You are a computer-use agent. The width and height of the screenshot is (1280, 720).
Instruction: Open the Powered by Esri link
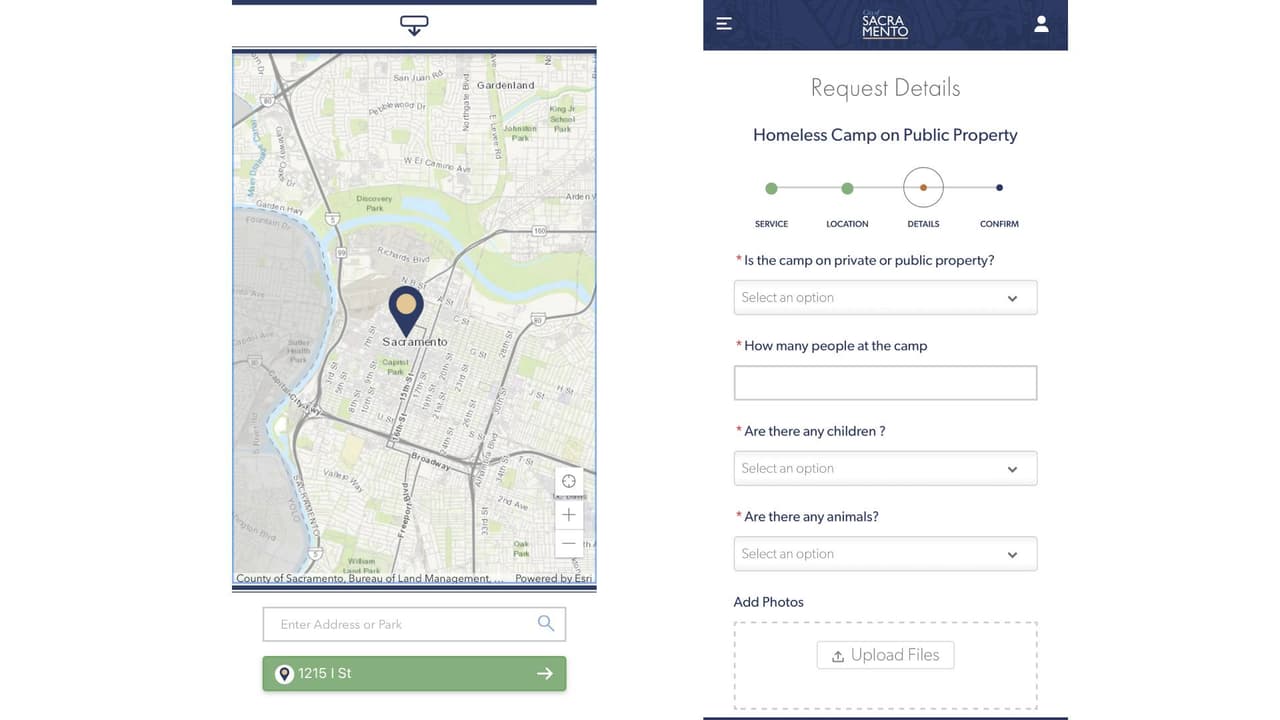click(x=552, y=578)
